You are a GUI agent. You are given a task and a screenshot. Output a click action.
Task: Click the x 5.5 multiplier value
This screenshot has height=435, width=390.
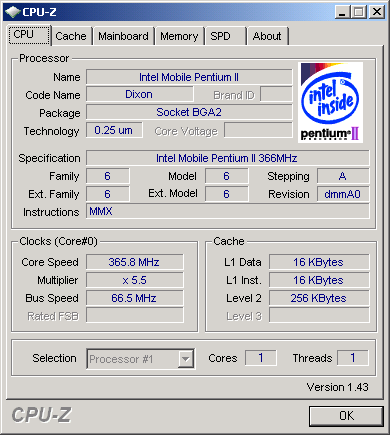[x=134, y=280]
